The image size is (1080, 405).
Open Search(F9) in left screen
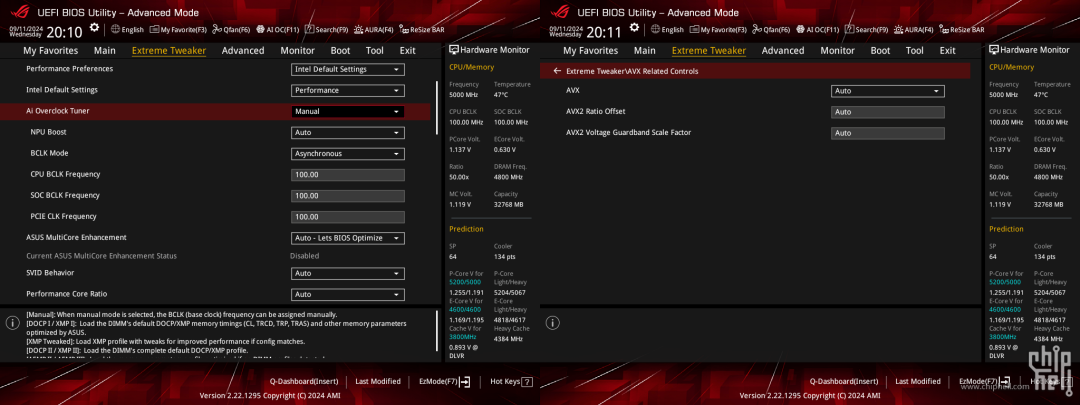[x=326, y=30]
